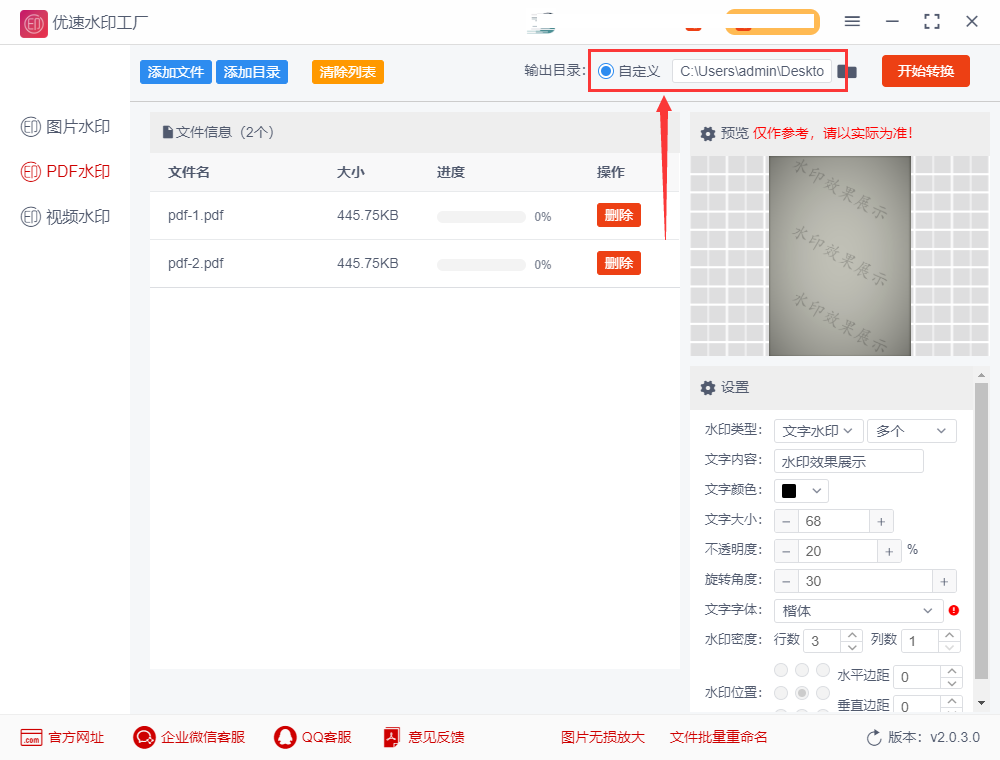Viewport: 1000px width, 760px height.
Task: Decrease rotation angle with minus button
Action: [786, 581]
